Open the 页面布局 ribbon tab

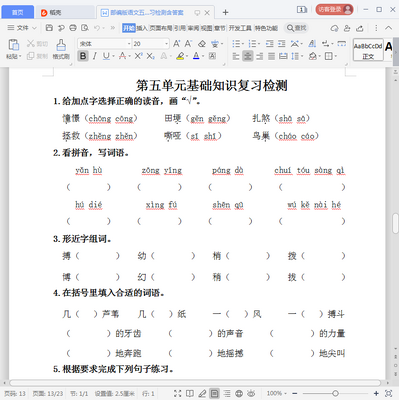click(x=161, y=28)
